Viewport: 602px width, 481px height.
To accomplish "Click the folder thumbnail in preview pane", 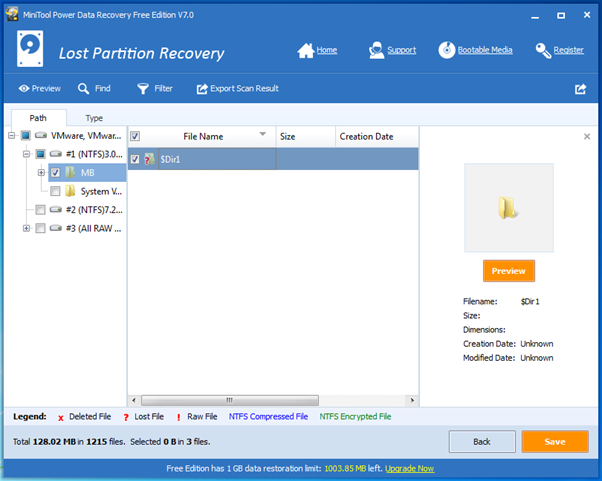I will pyautogui.click(x=509, y=208).
